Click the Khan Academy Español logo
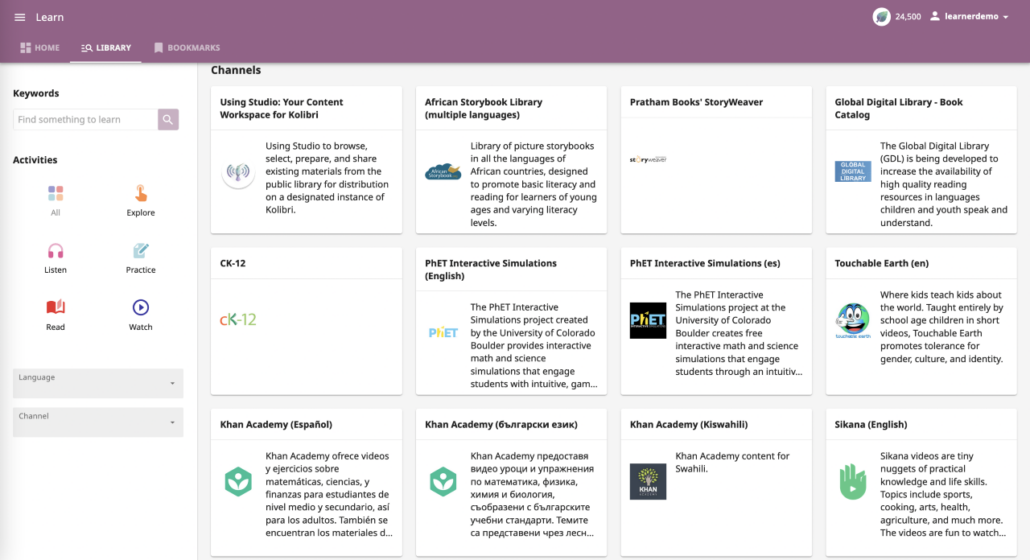The height and width of the screenshot is (560, 1030). pos(238,481)
